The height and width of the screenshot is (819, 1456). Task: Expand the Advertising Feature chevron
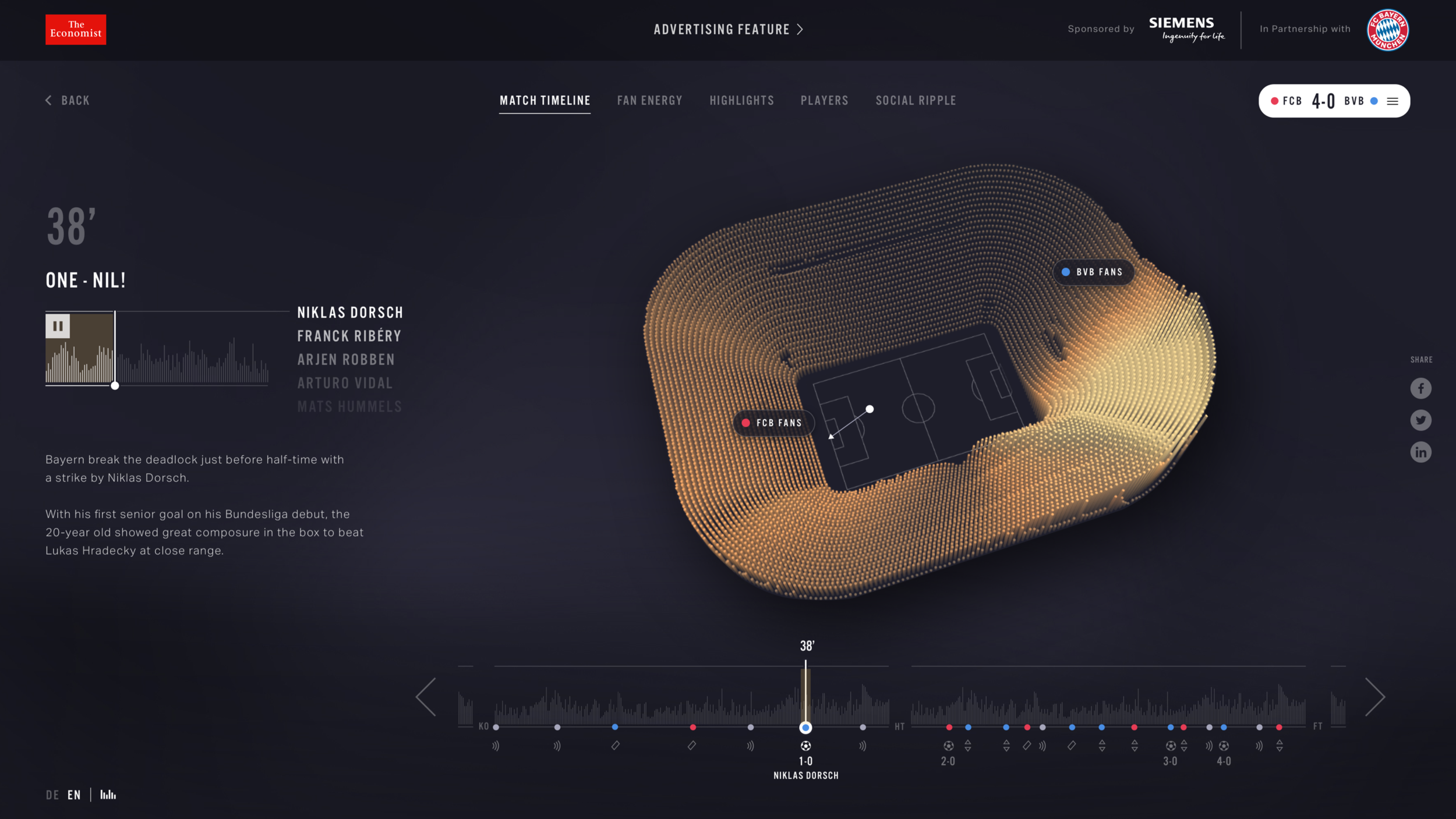800,30
